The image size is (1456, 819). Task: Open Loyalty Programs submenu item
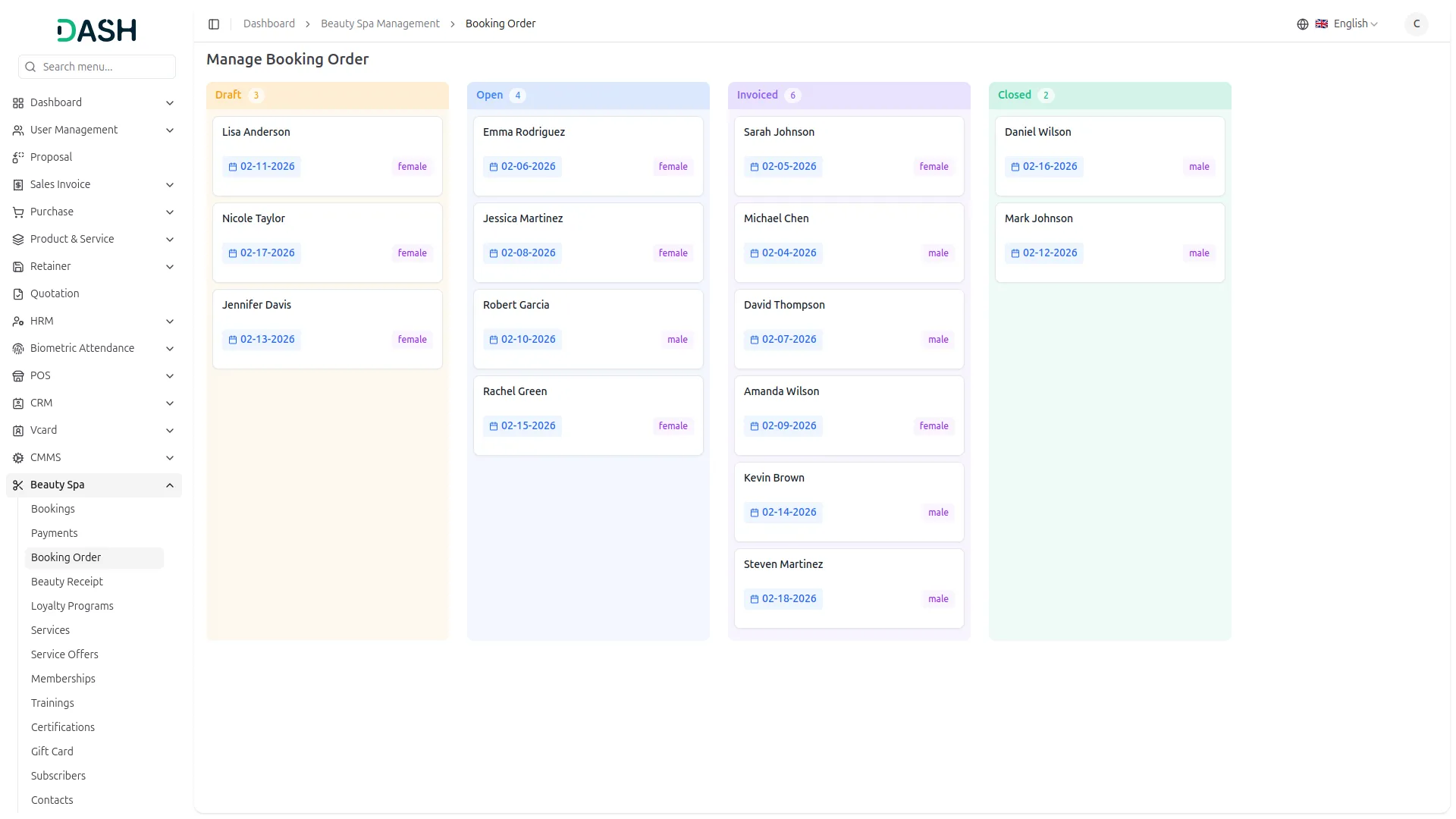pyautogui.click(x=72, y=606)
